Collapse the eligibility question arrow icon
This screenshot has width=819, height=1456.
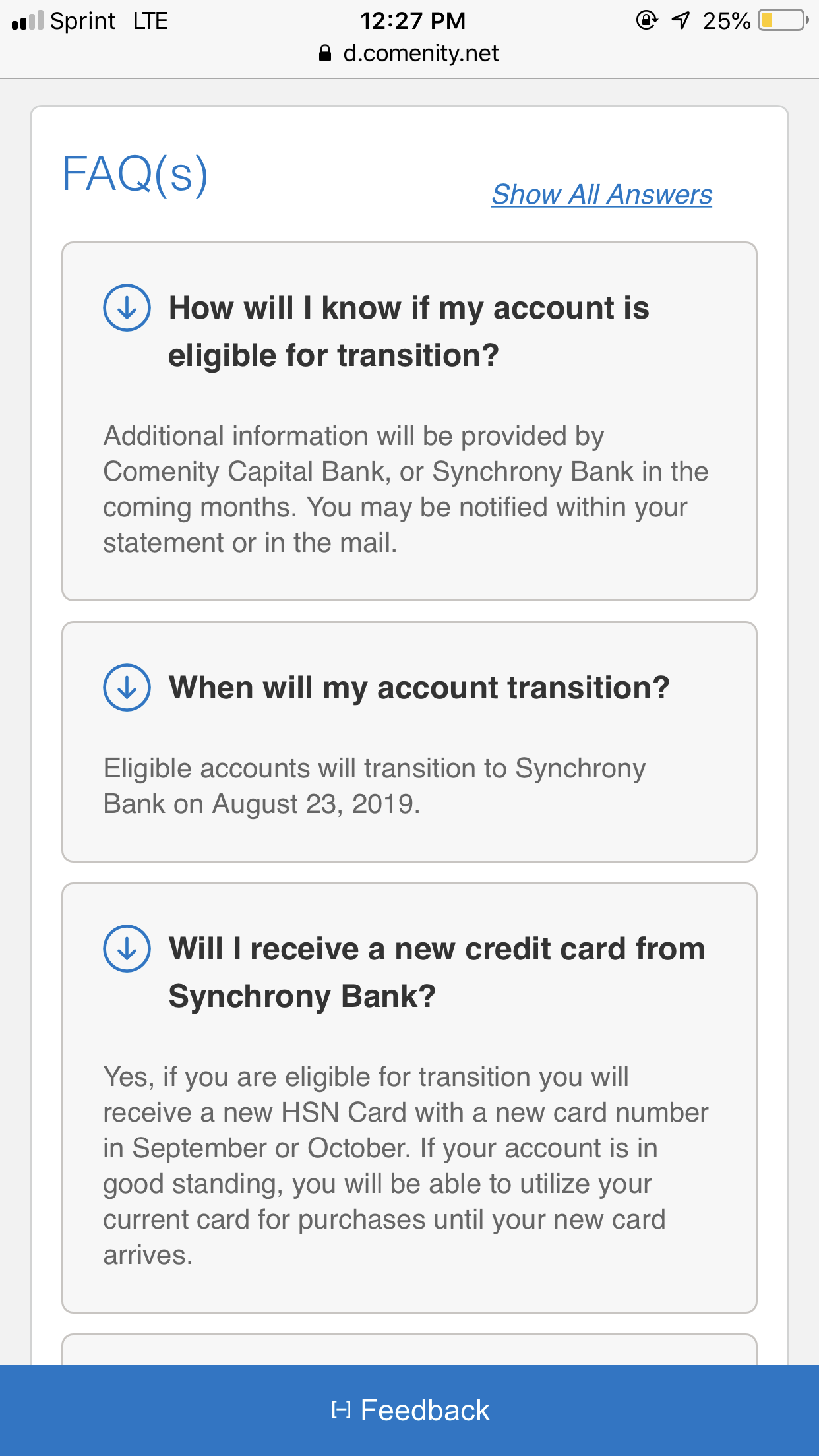click(x=127, y=308)
